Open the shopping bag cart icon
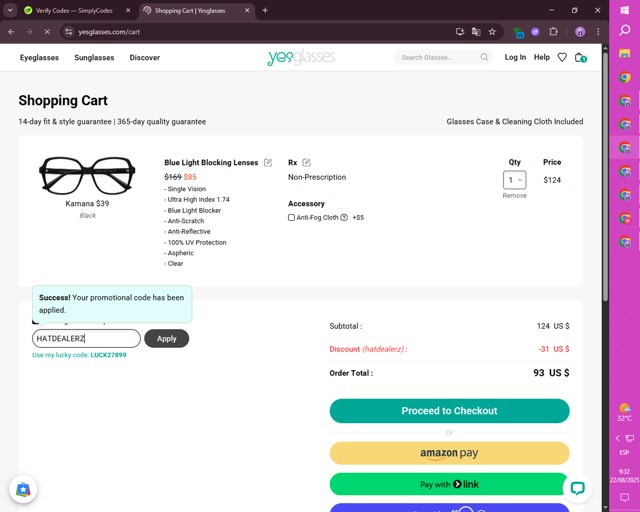 click(x=580, y=58)
